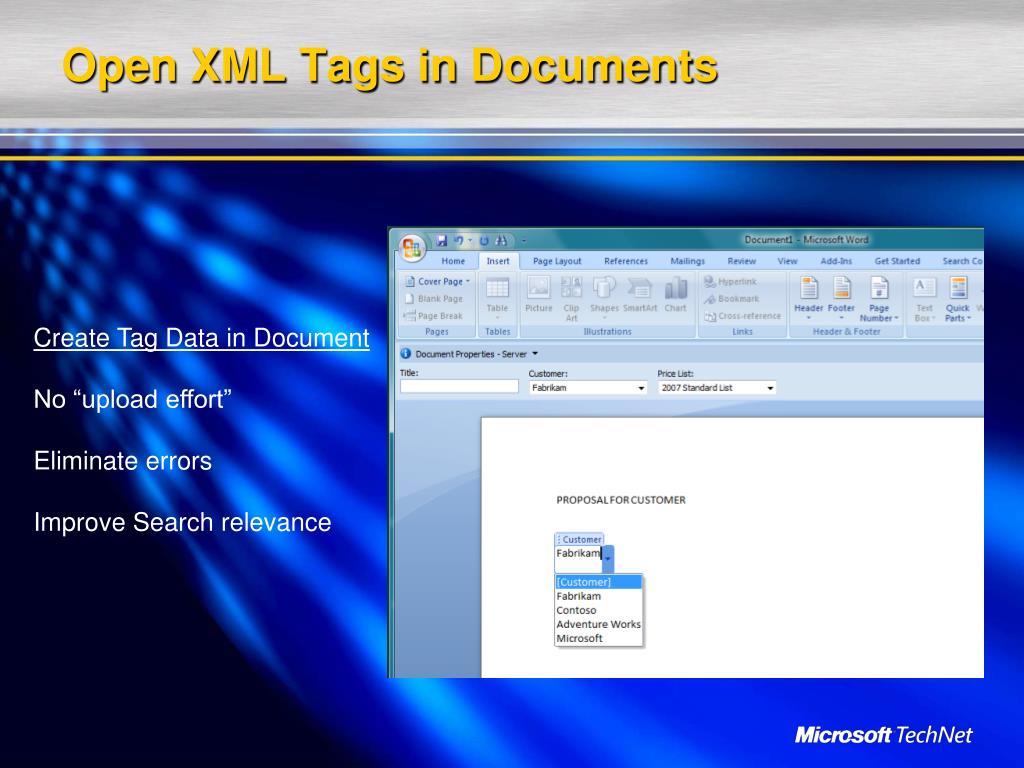
Task: Expand the quick access toolbar customize arrow
Action: pos(523,241)
